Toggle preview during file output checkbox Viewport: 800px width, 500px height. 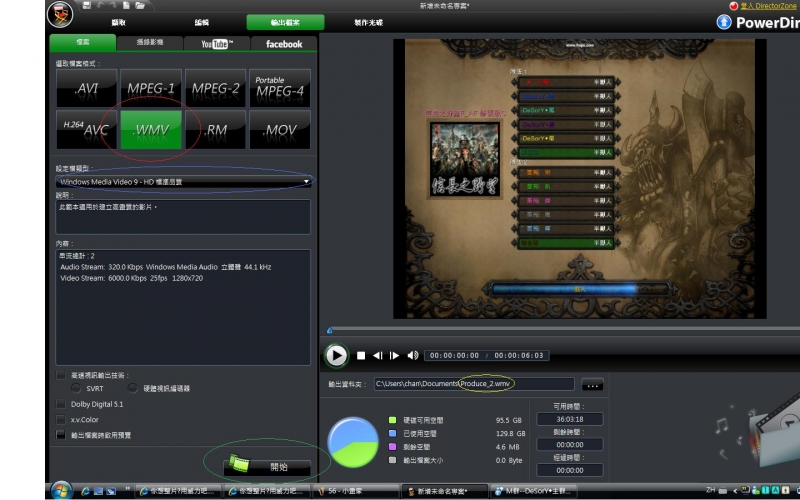coord(61,435)
